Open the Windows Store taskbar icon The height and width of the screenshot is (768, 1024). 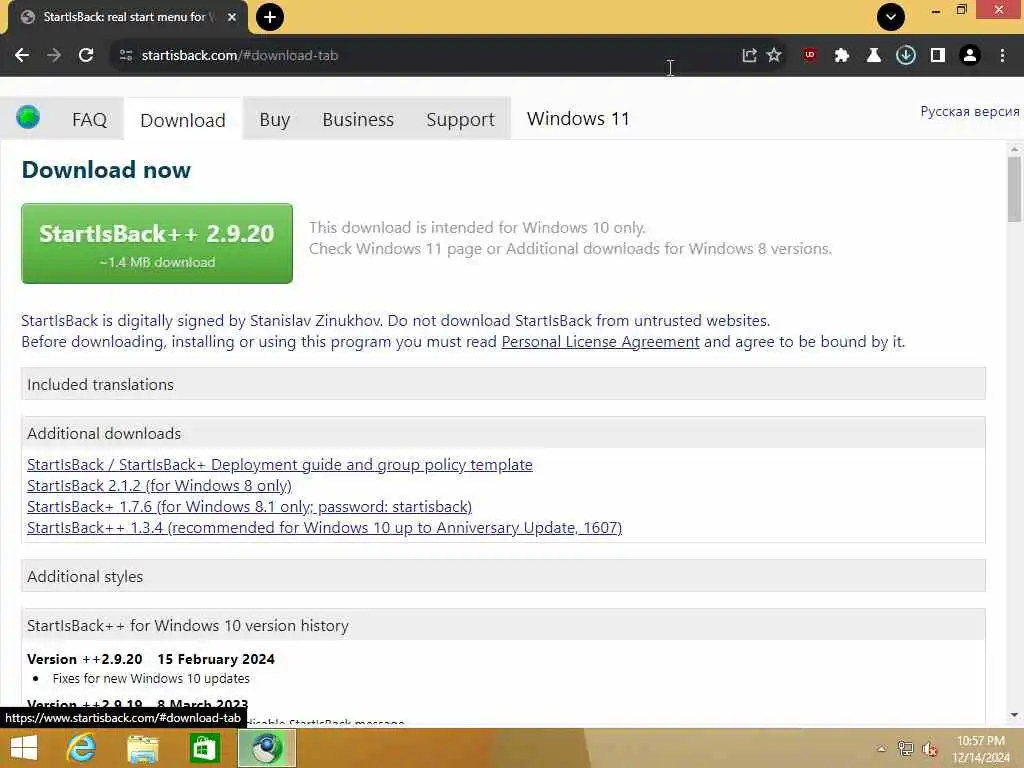(204, 748)
